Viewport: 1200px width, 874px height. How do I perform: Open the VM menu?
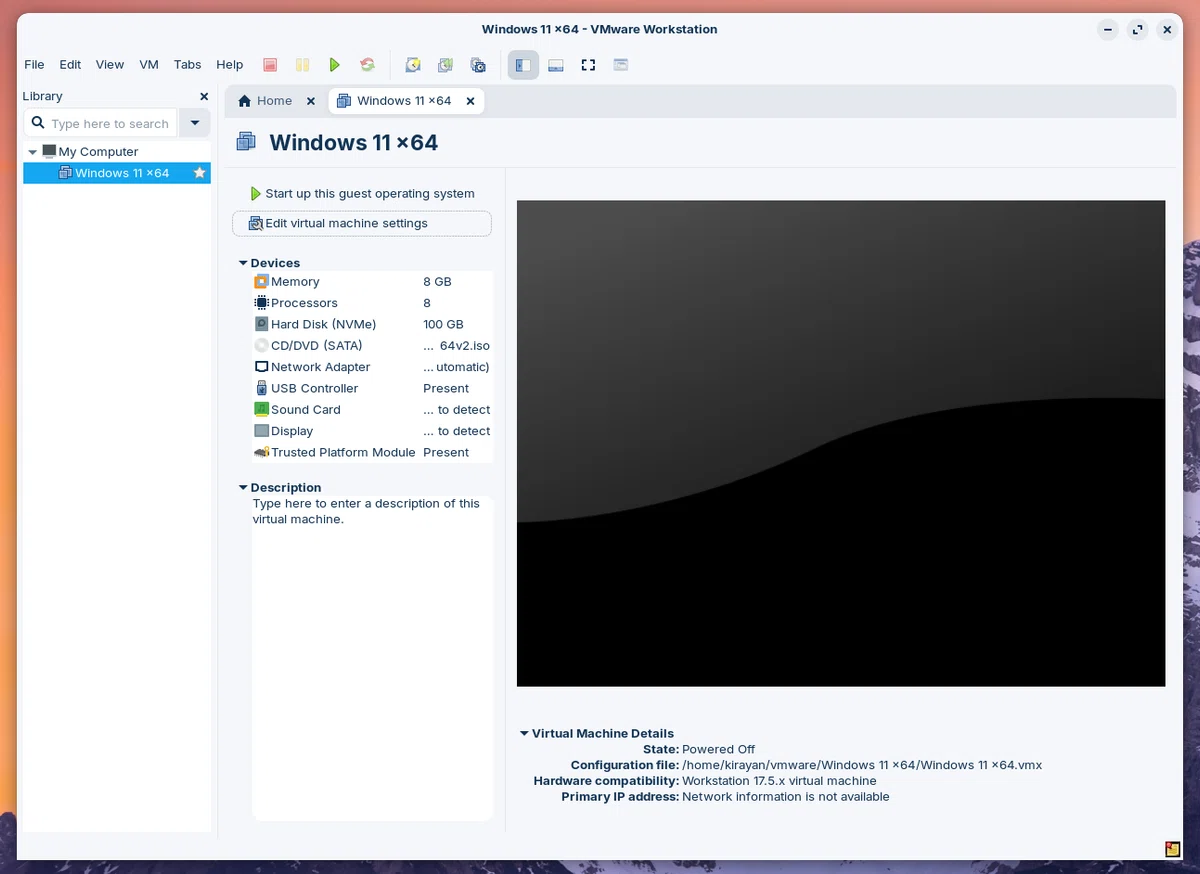point(149,65)
